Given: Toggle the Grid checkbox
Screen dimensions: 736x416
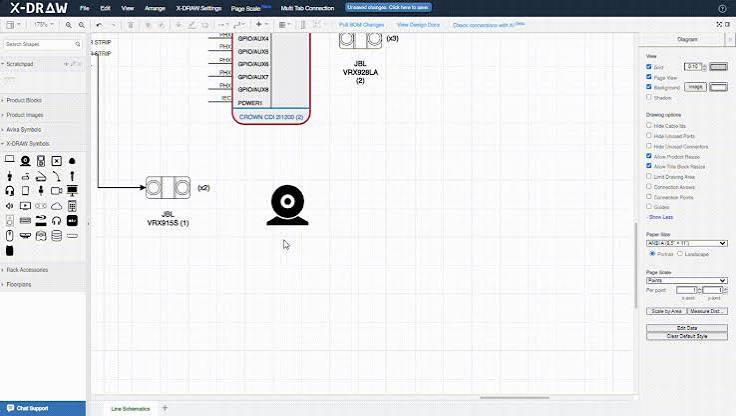Looking at the screenshot, I should pyautogui.click(x=649, y=67).
